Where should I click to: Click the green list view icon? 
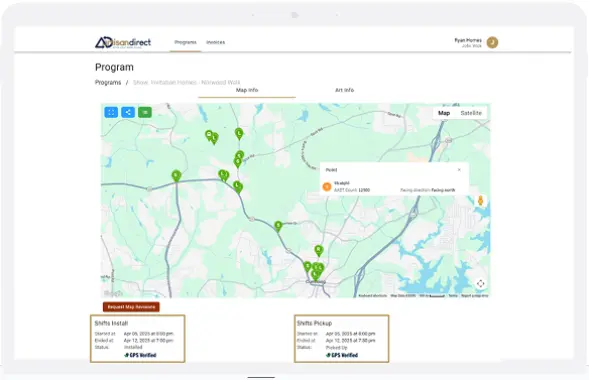pyautogui.click(x=145, y=112)
